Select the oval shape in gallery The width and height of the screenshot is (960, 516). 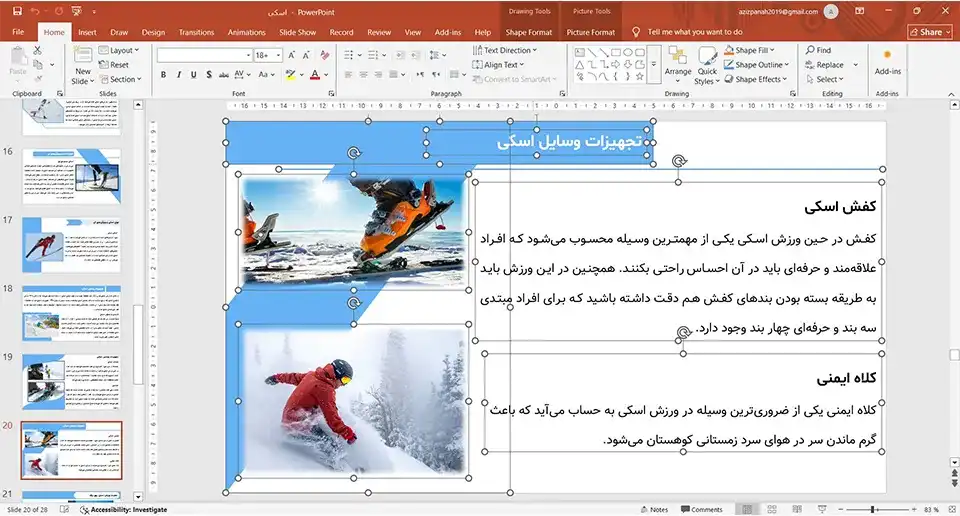tap(628, 53)
